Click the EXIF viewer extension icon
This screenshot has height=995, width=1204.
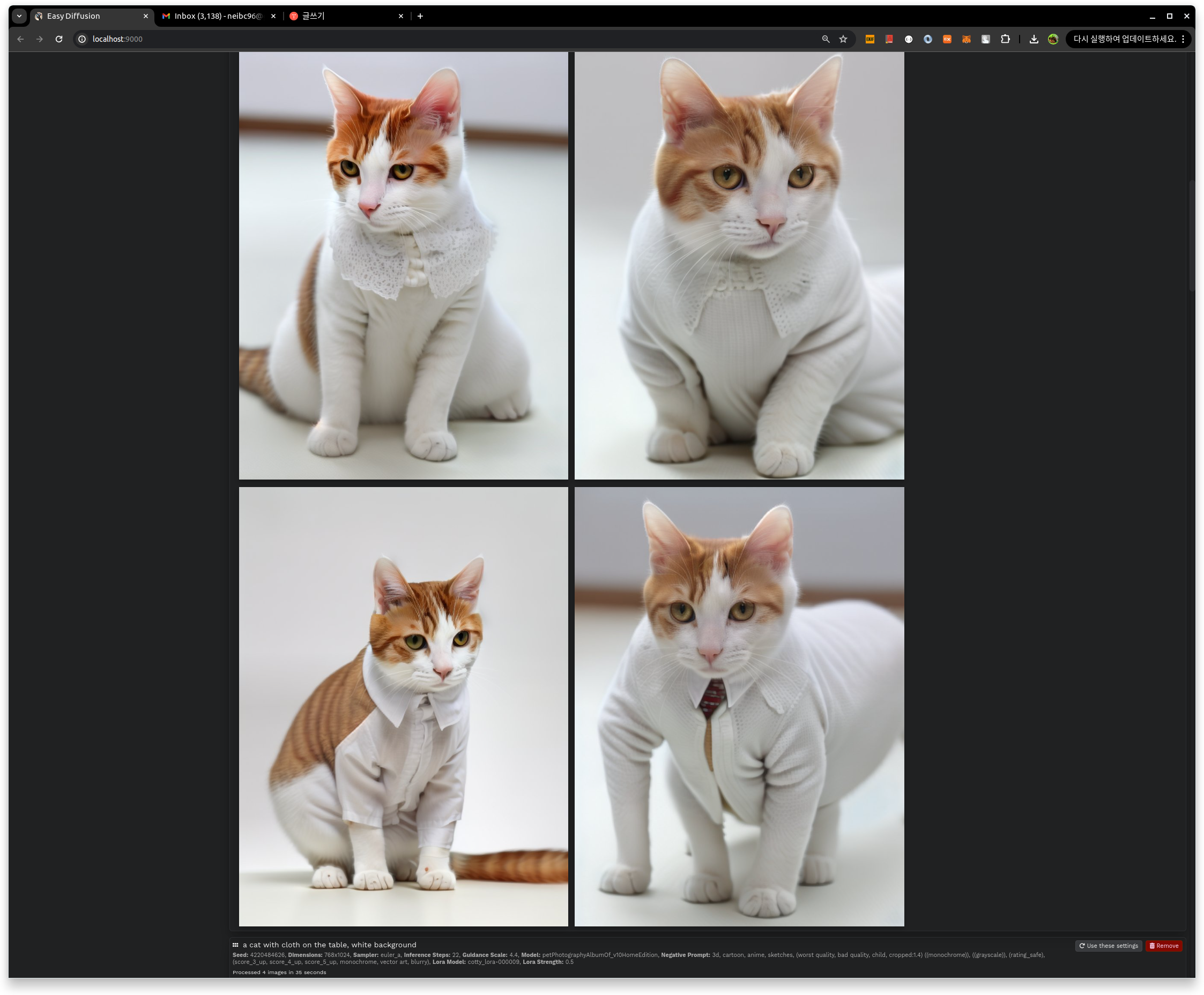869,39
